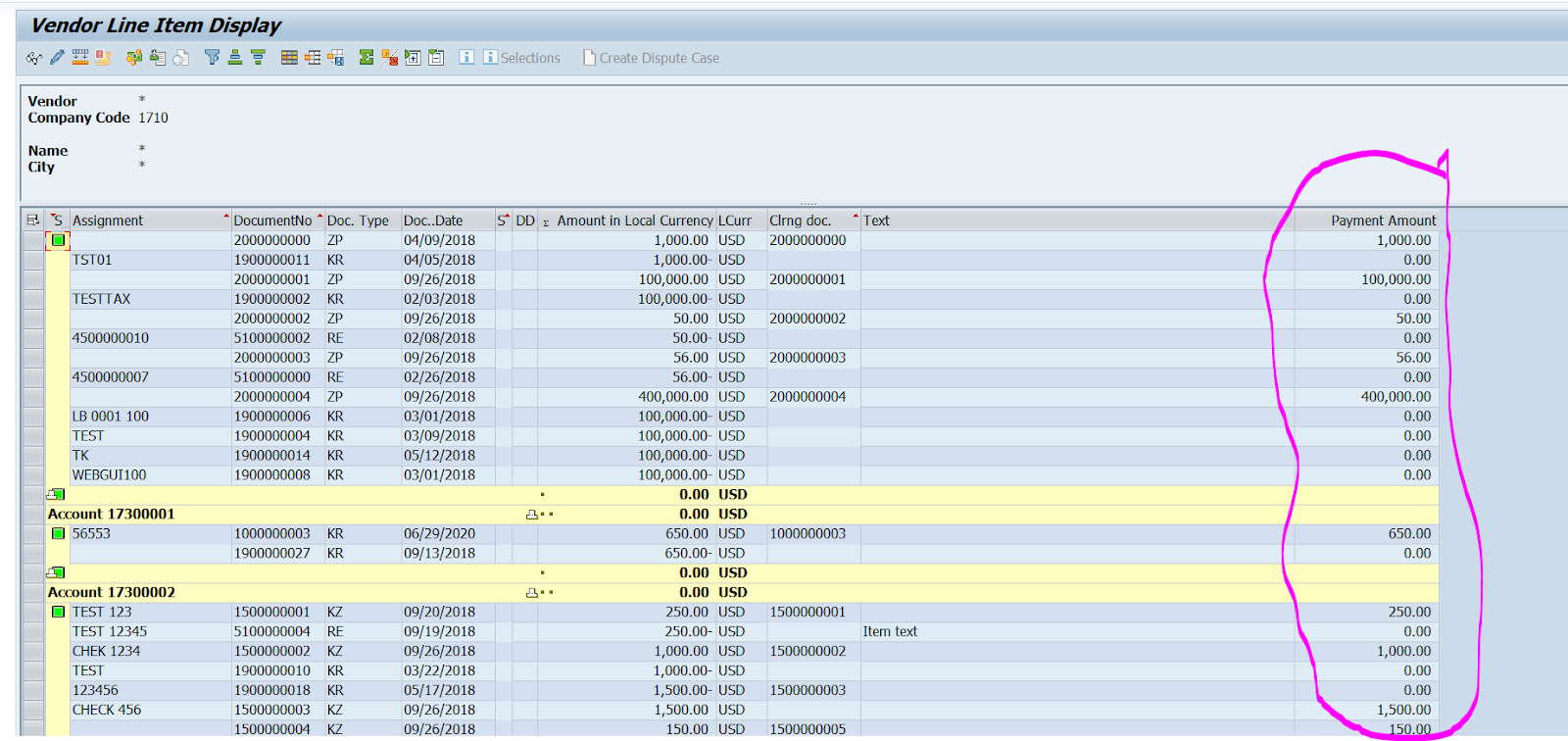Image resolution: width=1568 pixels, height=741 pixels.
Task: Click assignment WEBGUI100
Action: pyautogui.click(x=109, y=475)
